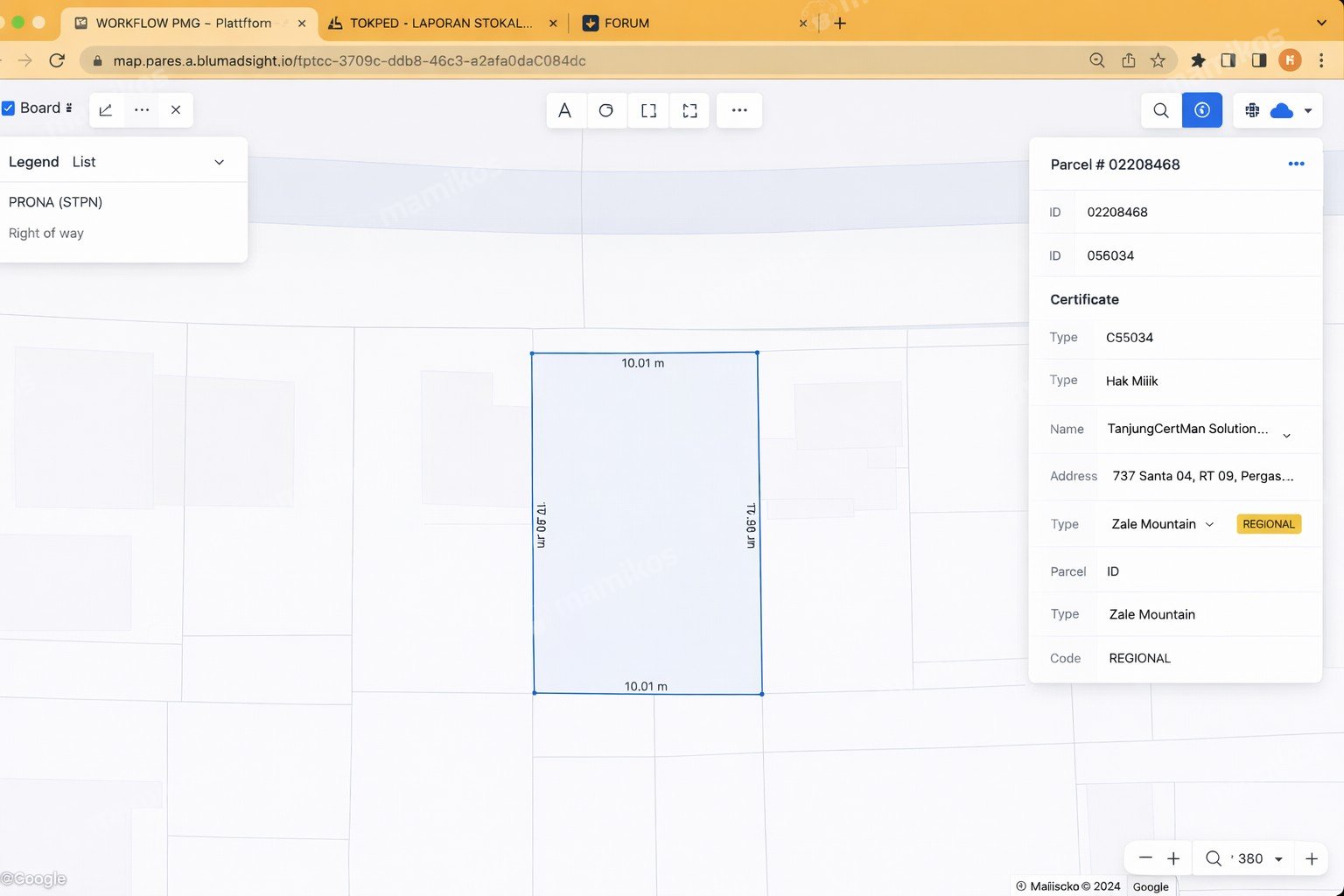1344x896 pixels.
Task: Open Board drag handle menu
Action: (x=69, y=108)
